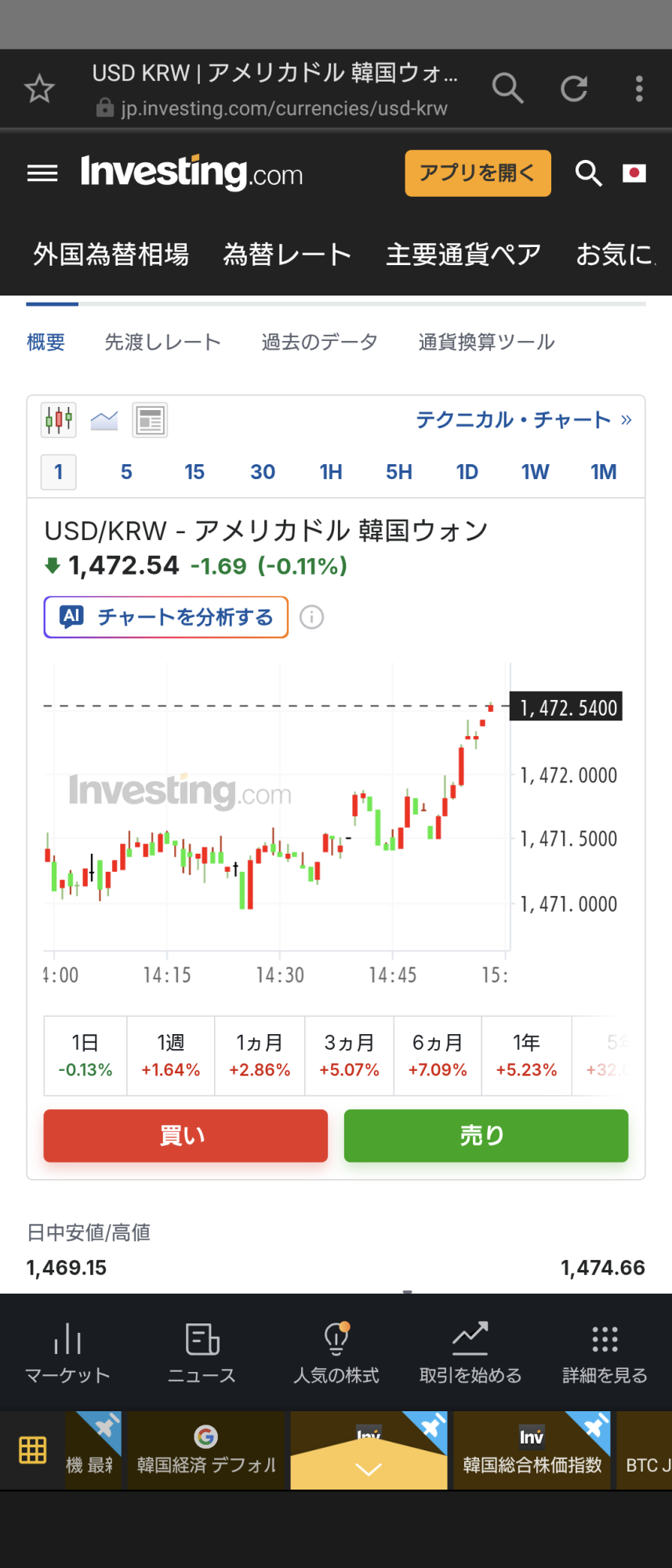
Task: Open the browser three-dot menu
Action: coord(639,89)
